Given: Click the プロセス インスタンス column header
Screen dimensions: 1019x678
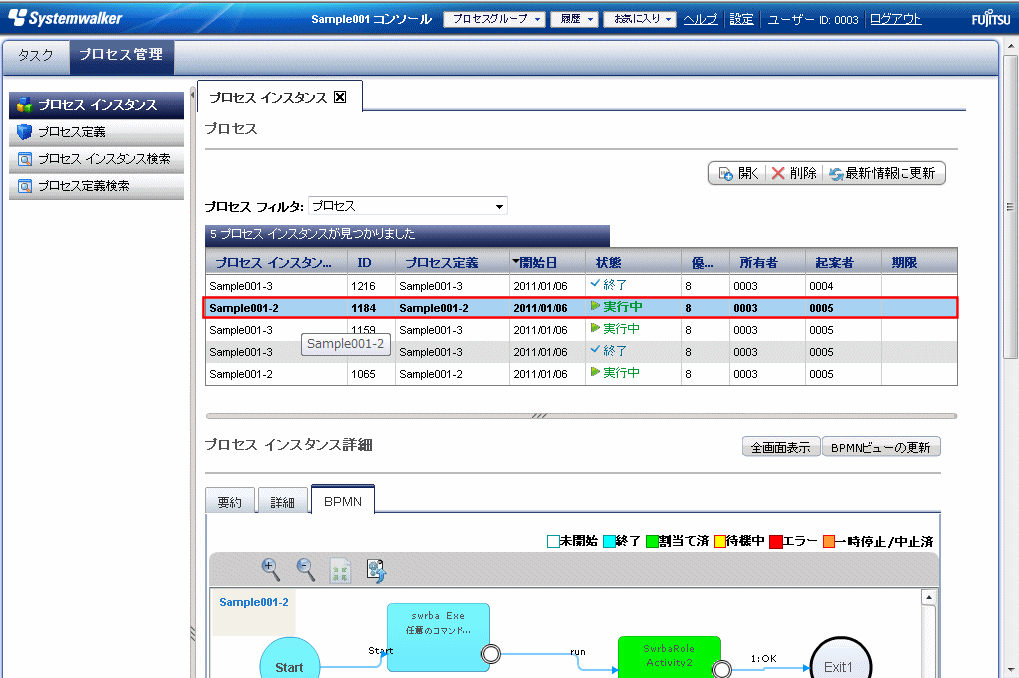Looking at the screenshot, I should pyautogui.click(x=276, y=263).
